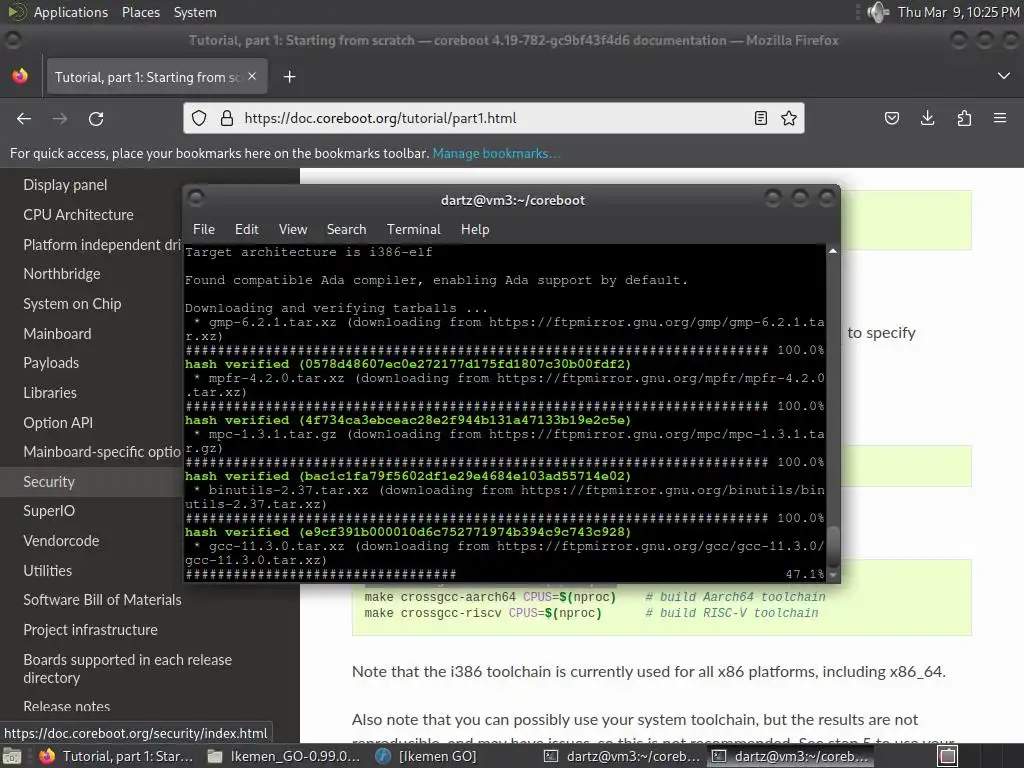
Task: Open the System menu
Action: pos(195,12)
